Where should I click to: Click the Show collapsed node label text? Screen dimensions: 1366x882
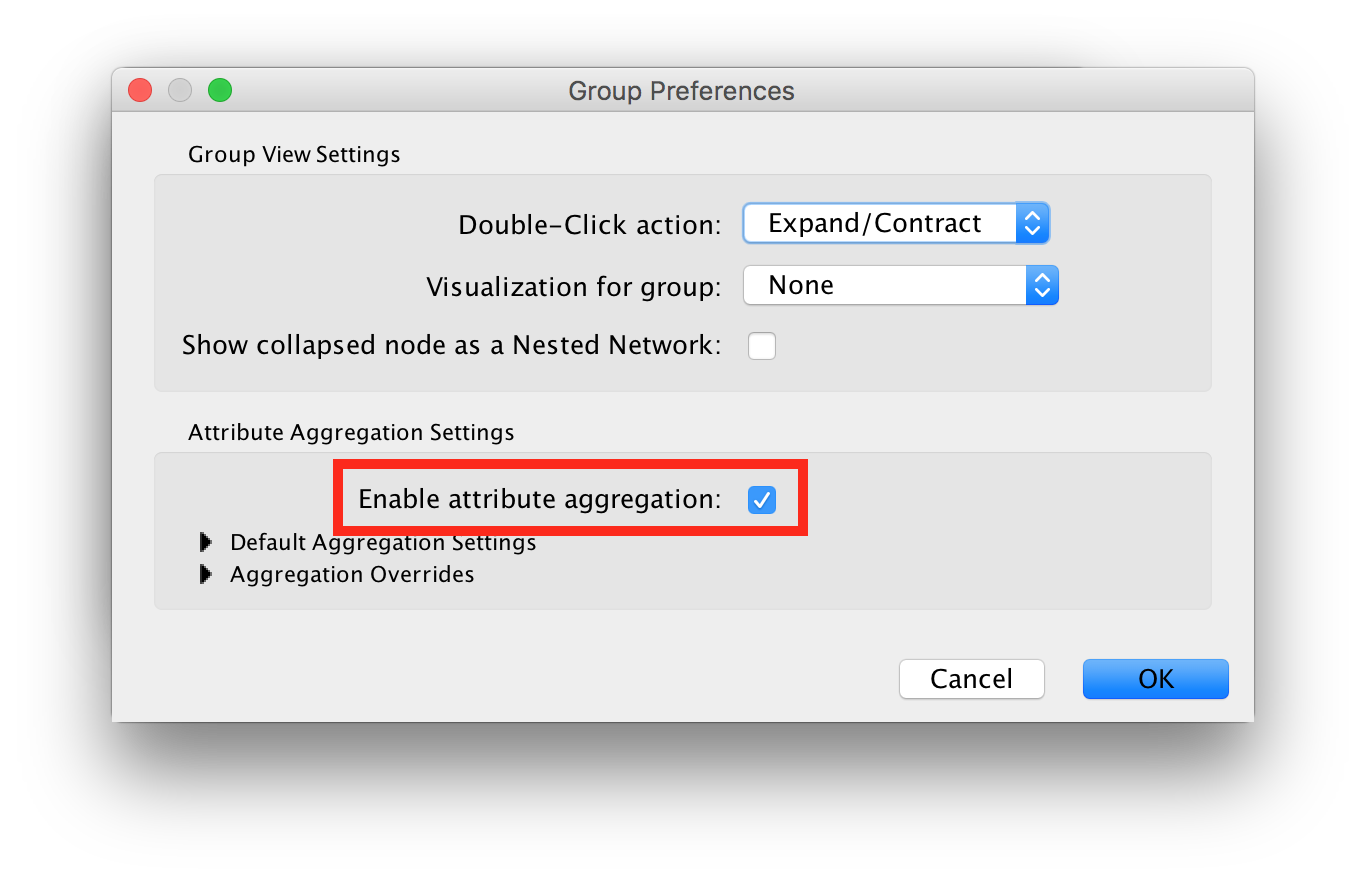(x=451, y=346)
